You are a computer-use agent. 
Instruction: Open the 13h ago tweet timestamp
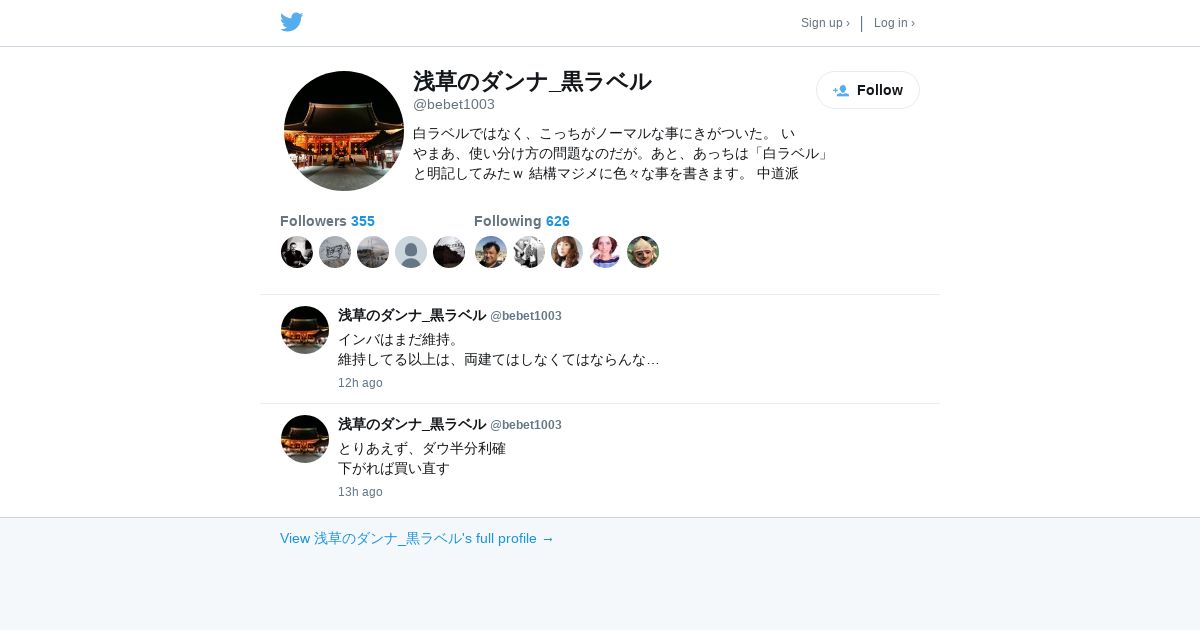click(x=360, y=492)
